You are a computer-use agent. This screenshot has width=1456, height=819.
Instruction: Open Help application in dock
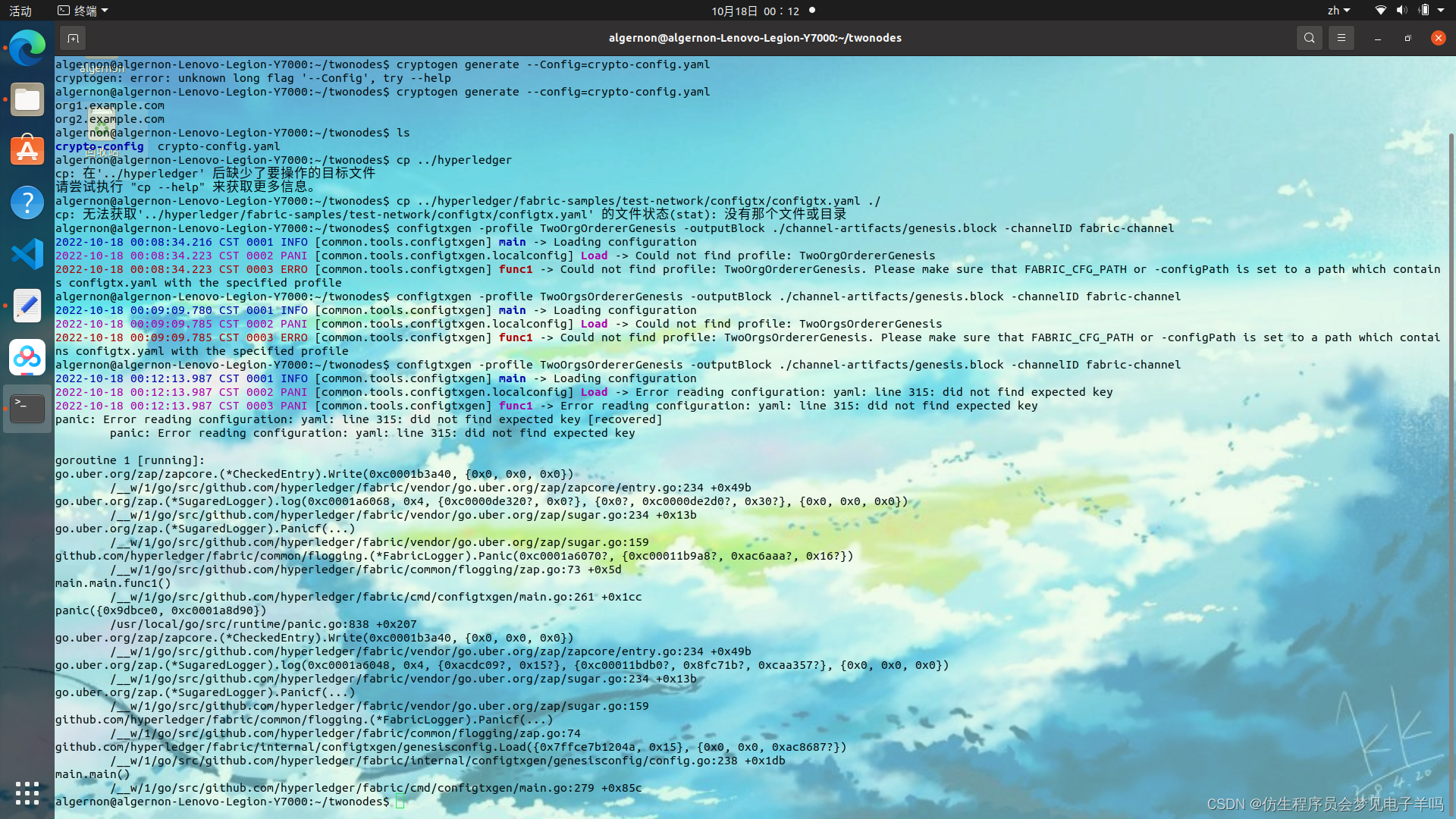[x=27, y=202]
